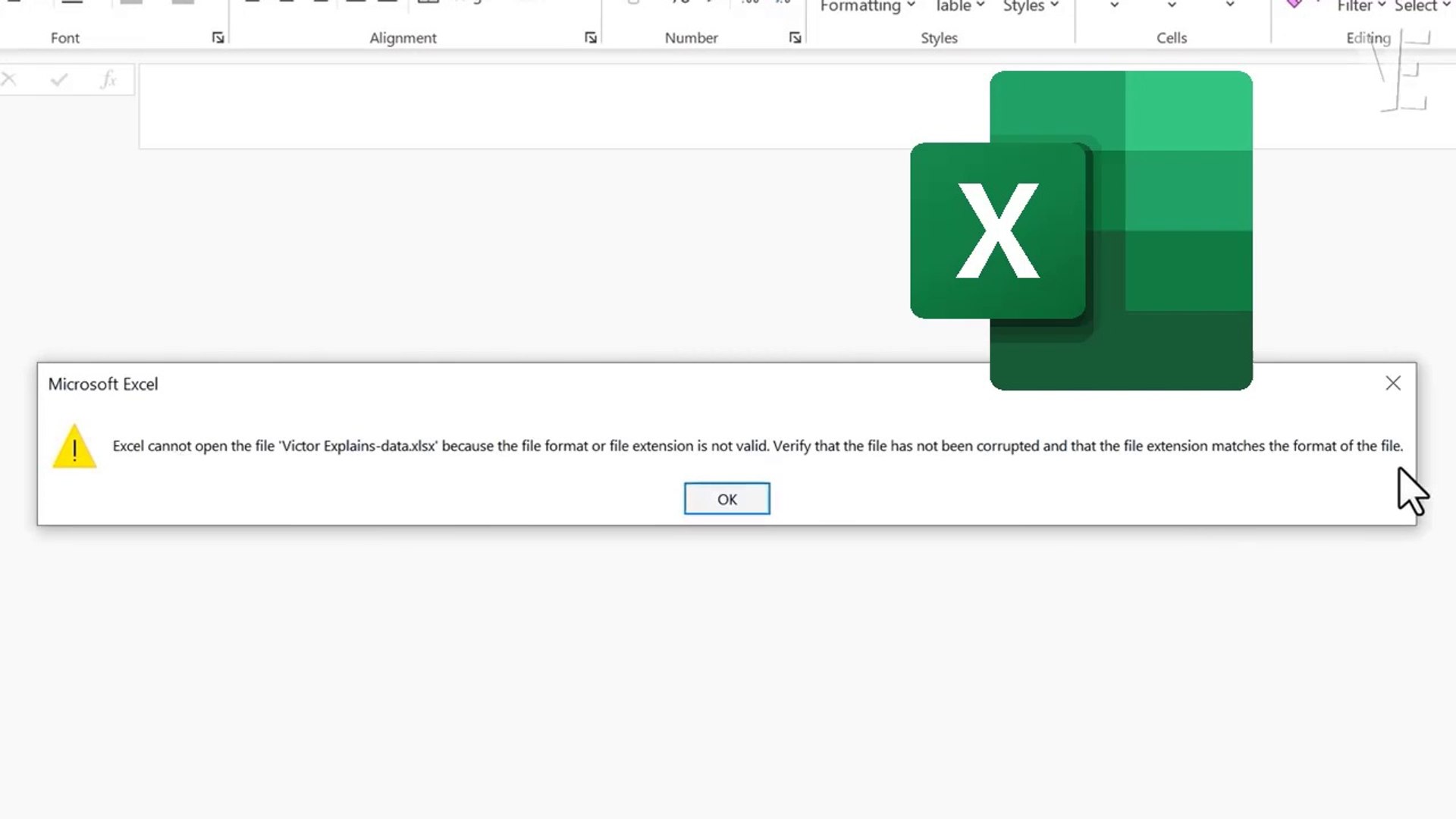Click the file error message text
Screen dimensions: 1456x819
point(757,446)
